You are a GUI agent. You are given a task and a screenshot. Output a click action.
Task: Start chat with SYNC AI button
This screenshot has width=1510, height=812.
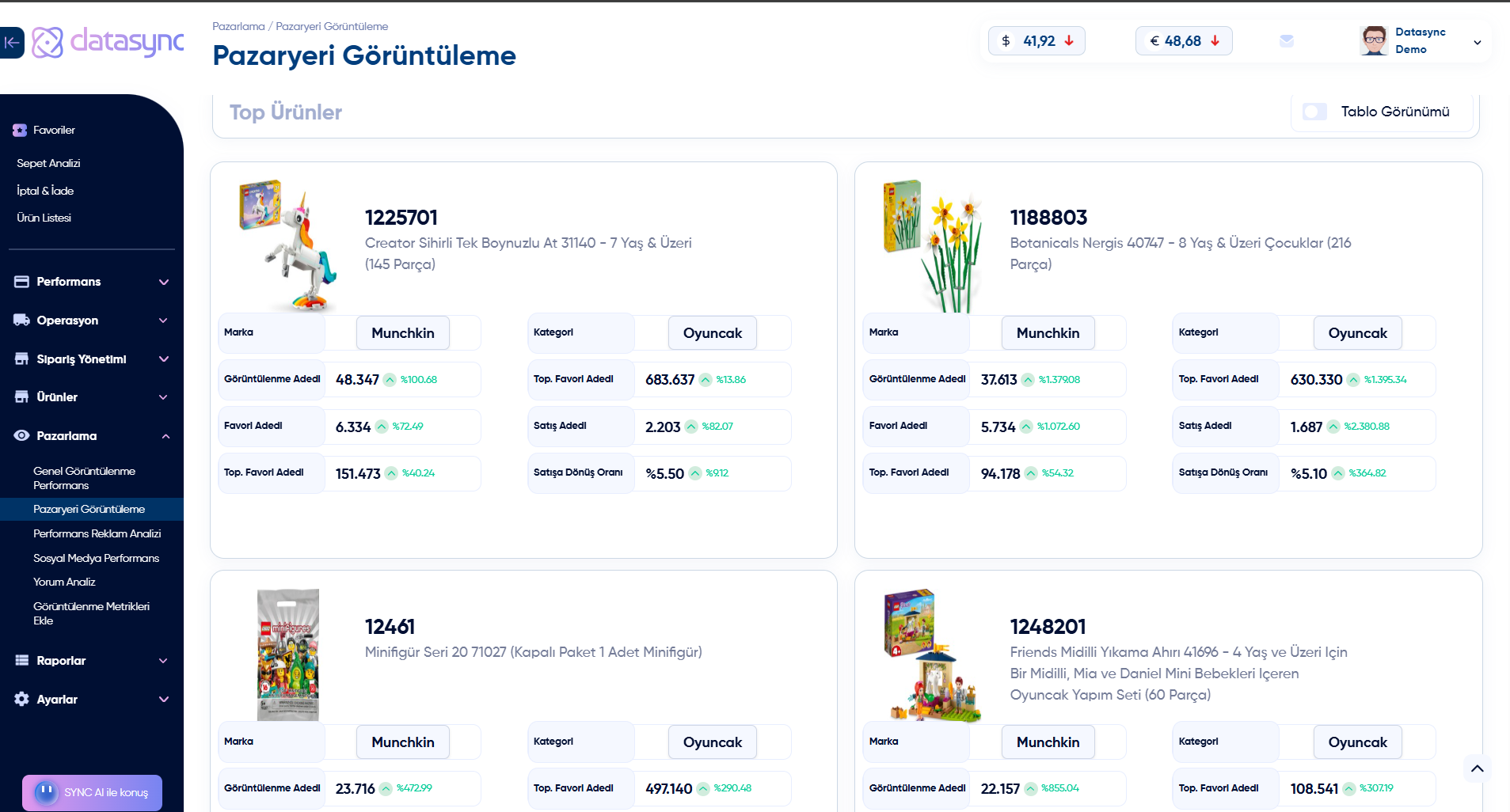[x=92, y=792]
